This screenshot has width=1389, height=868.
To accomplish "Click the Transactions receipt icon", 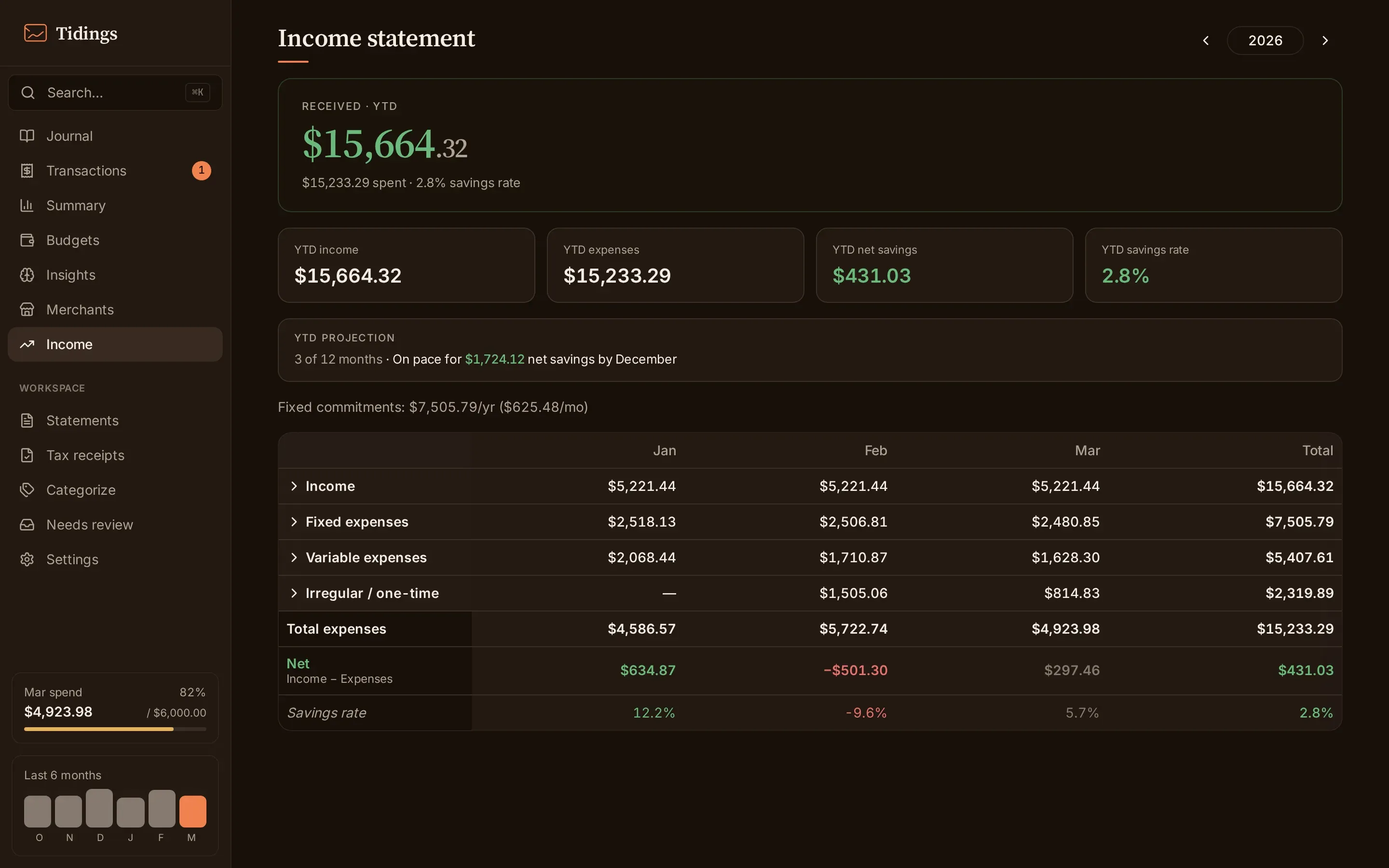I will pyautogui.click(x=27, y=171).
